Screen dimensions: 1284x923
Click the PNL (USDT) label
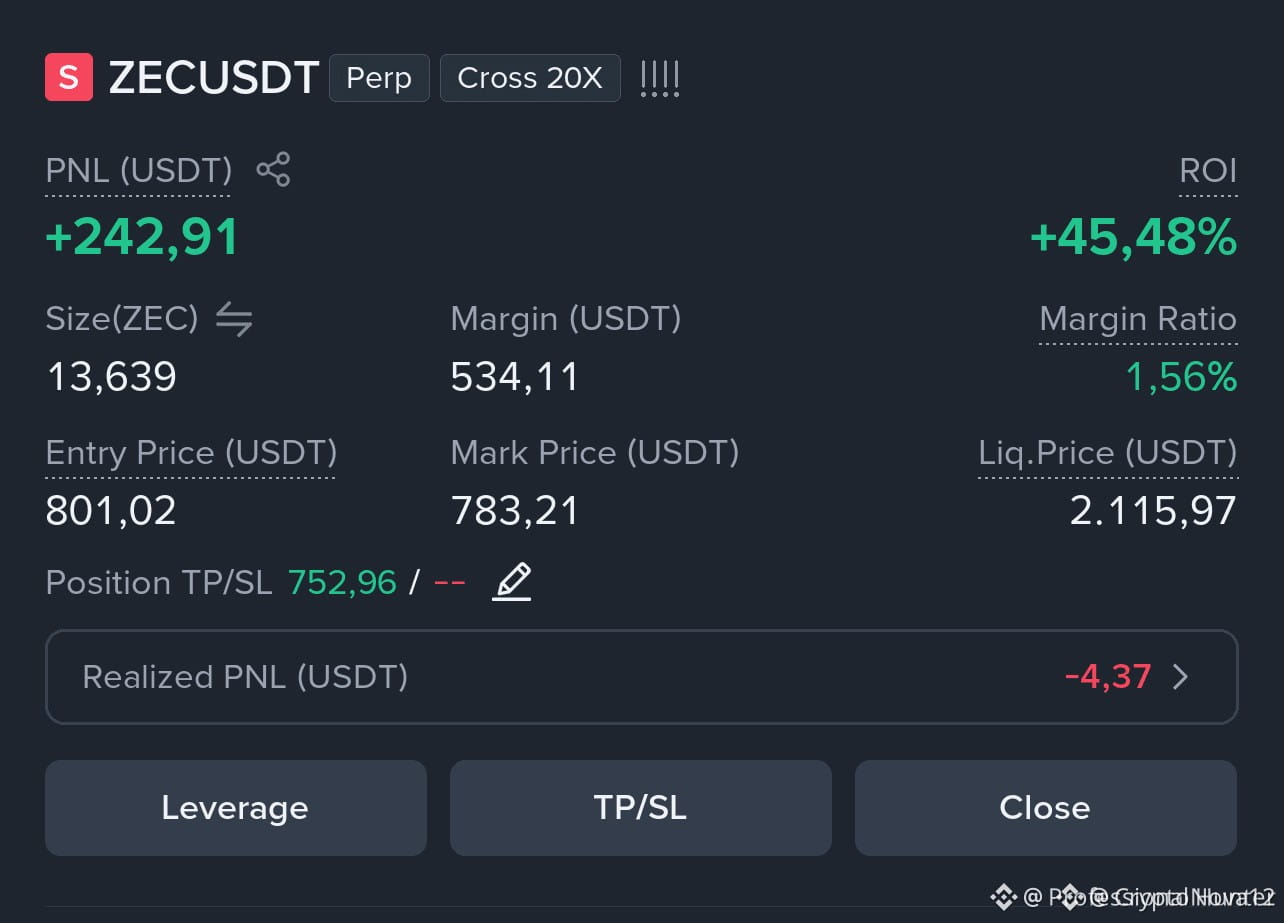tap(139, 171)
